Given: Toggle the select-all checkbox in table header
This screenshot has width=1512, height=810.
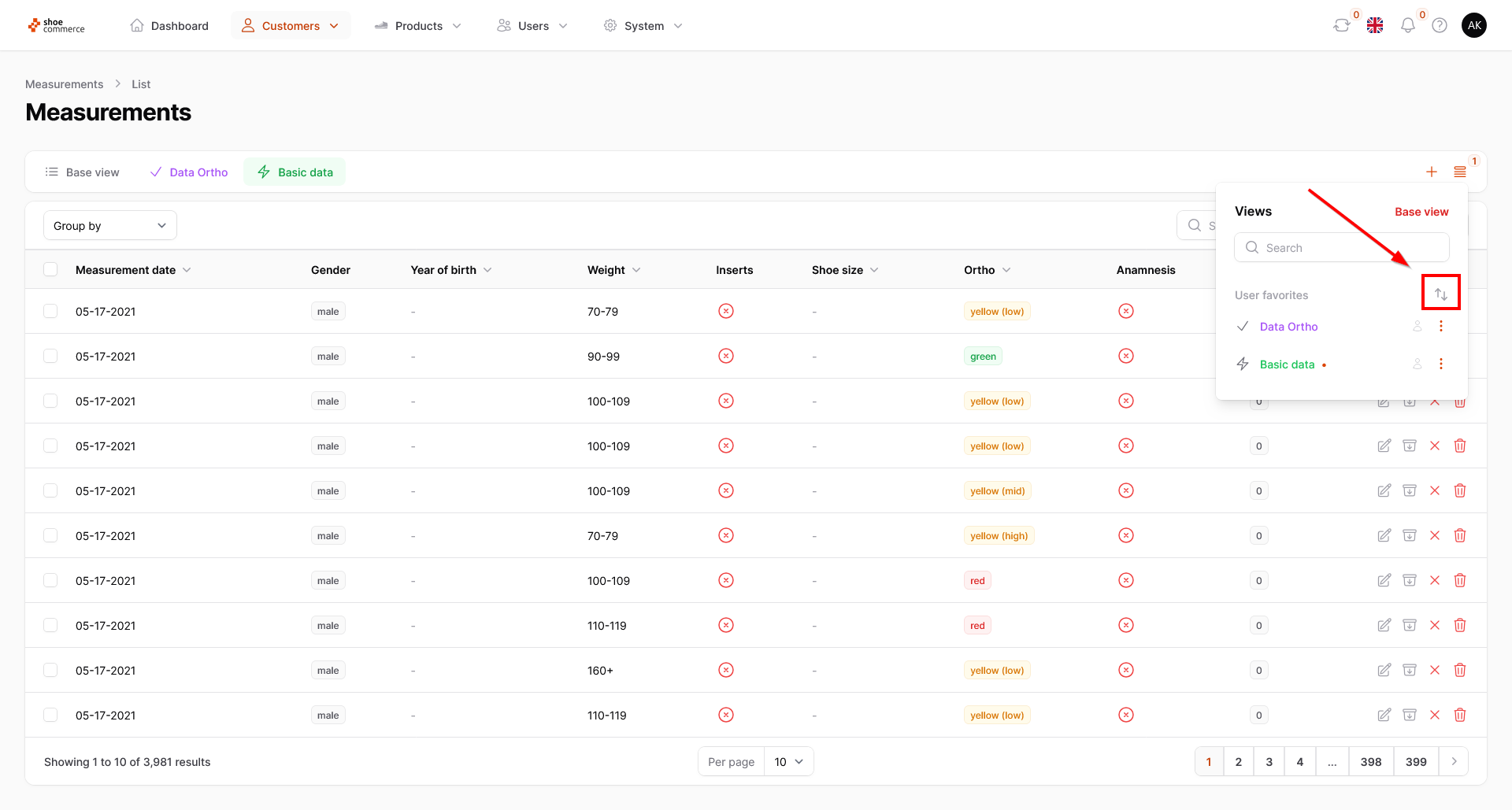Looking at the screenshot, I should tap(50, 269).
